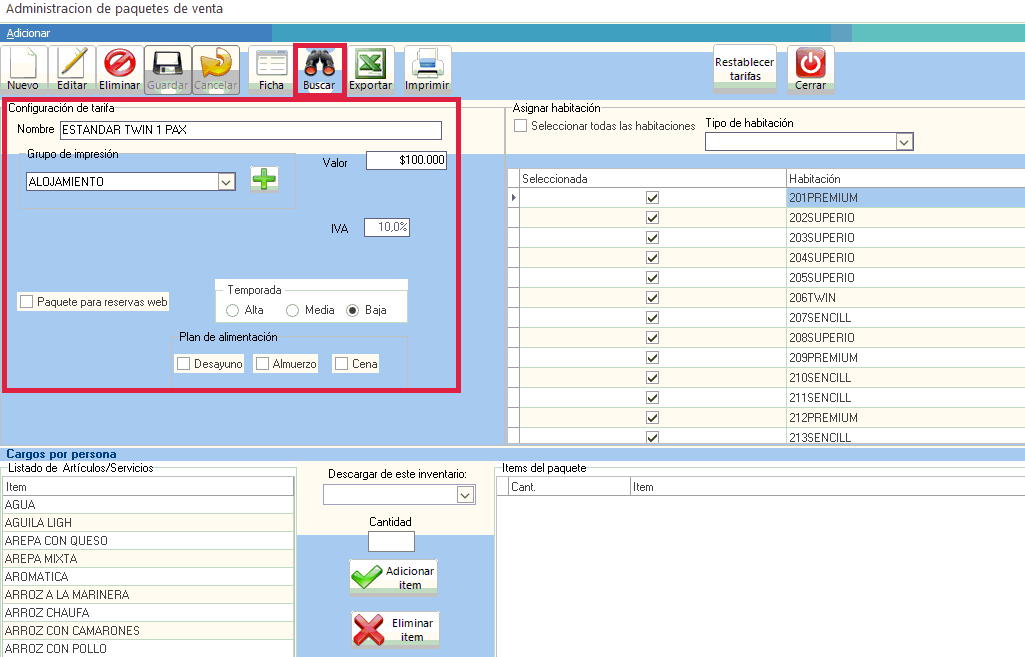Add new print group with green plus
The height and width of the screenshot is (657, 1025).
(x=264, y=179)
